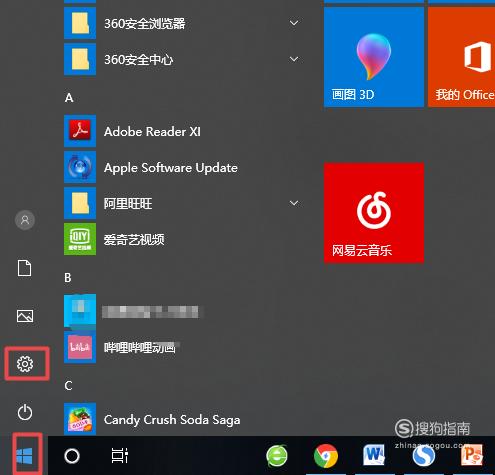Open Sogou browser from taskbar
495x475 pixels.
(424, 456)
